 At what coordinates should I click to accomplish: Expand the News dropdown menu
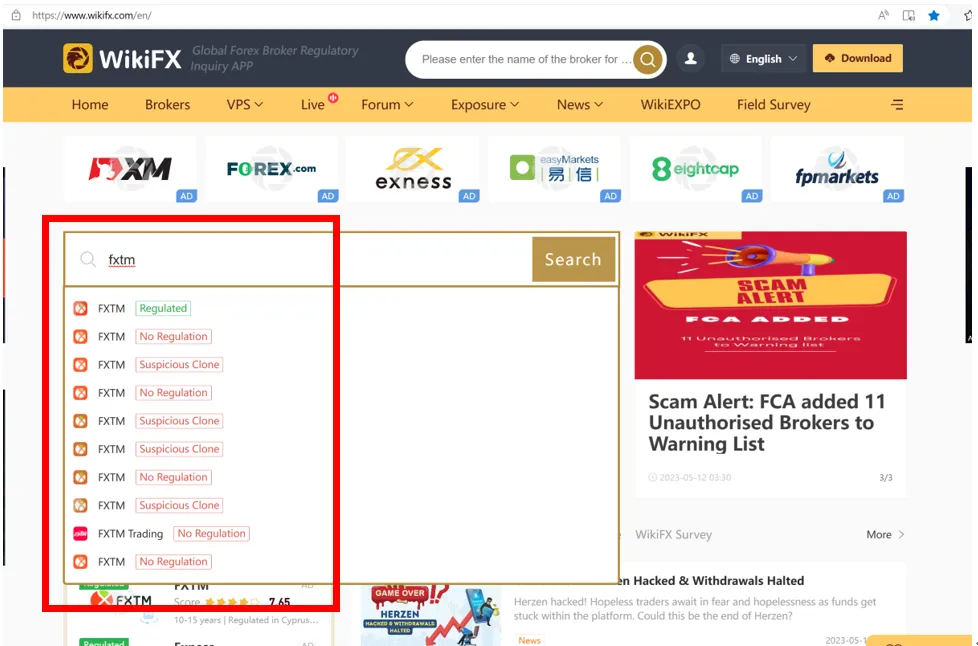coord(579,105)
